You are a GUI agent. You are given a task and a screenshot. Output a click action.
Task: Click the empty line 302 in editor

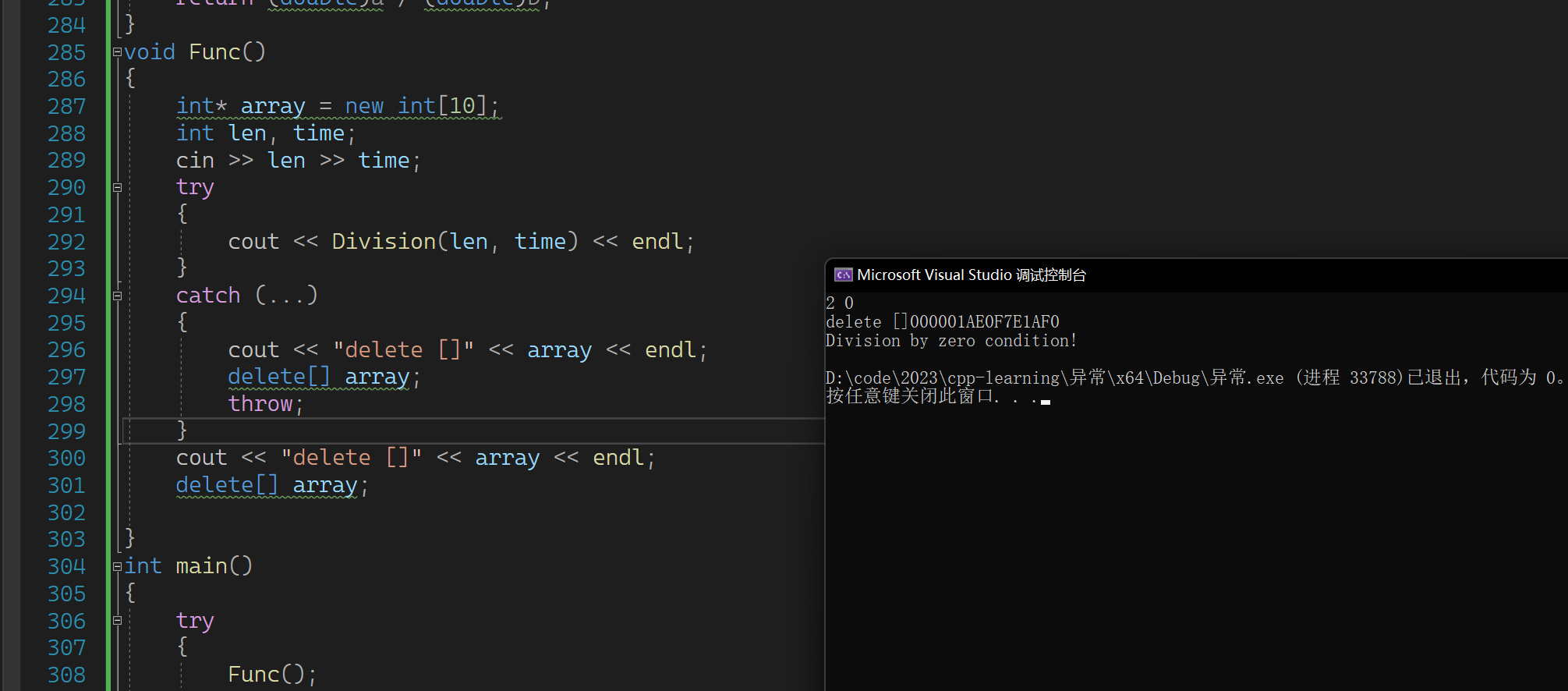click(468, 512)
